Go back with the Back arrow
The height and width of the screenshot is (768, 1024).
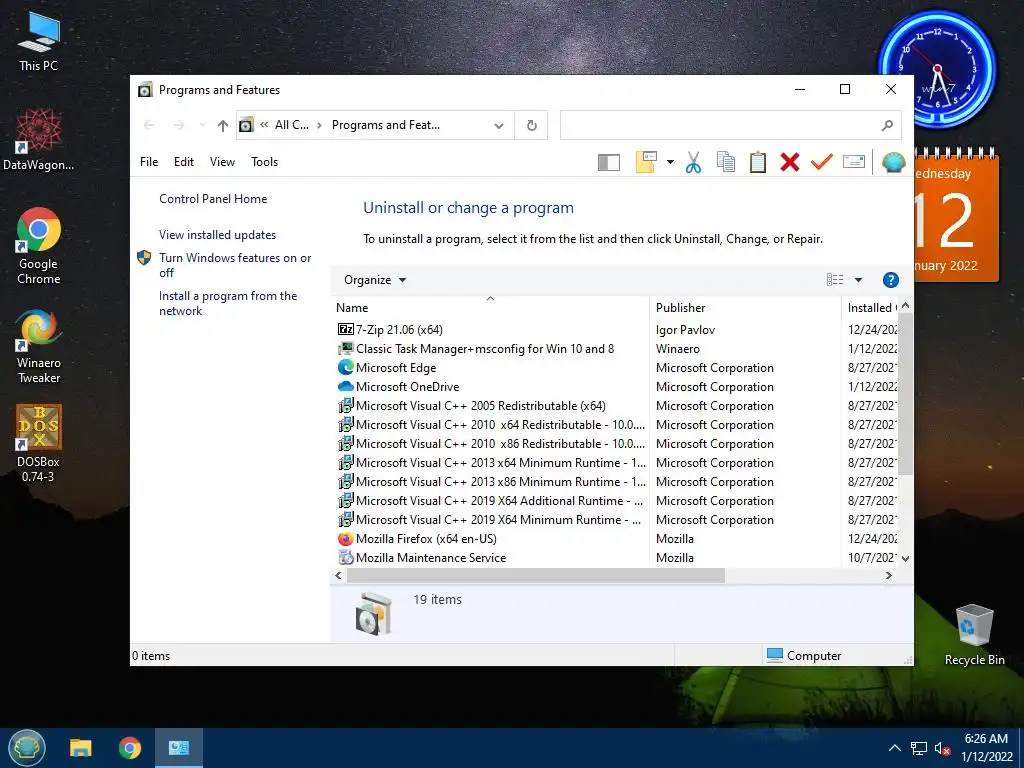click(149, 125)
